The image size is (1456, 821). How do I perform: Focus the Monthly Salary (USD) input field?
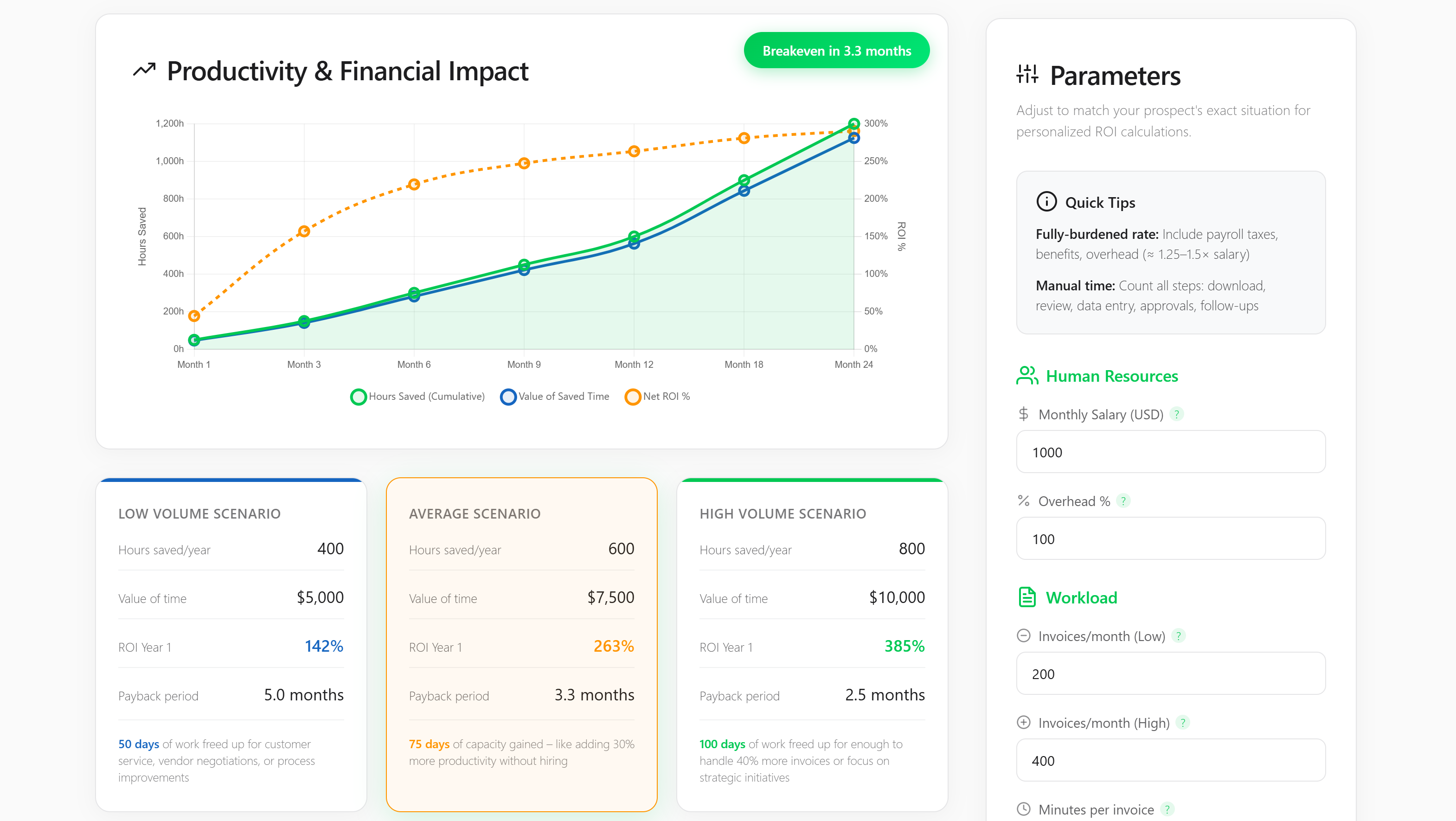pos(1171,452)
